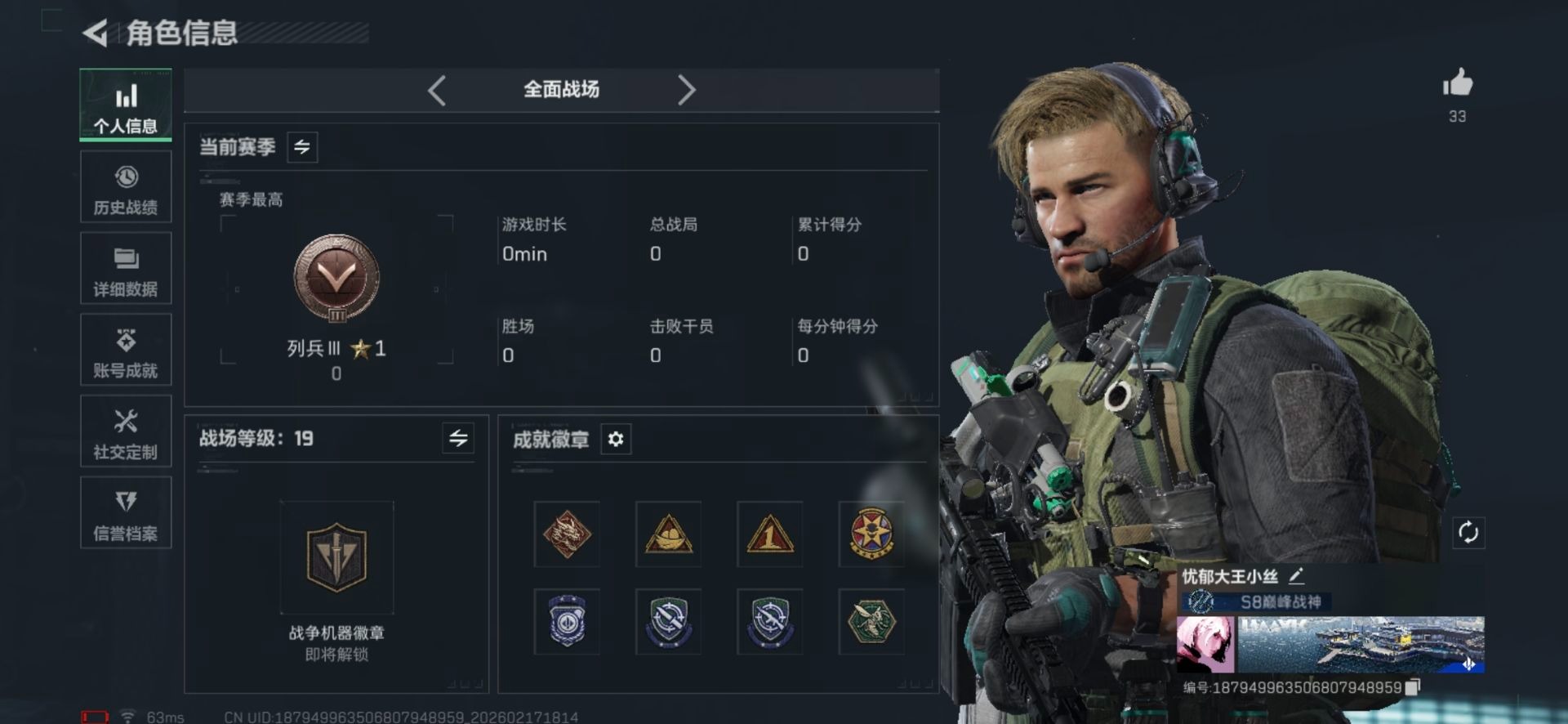Select the number 1 triangle badge

click(x=769, y=534)
